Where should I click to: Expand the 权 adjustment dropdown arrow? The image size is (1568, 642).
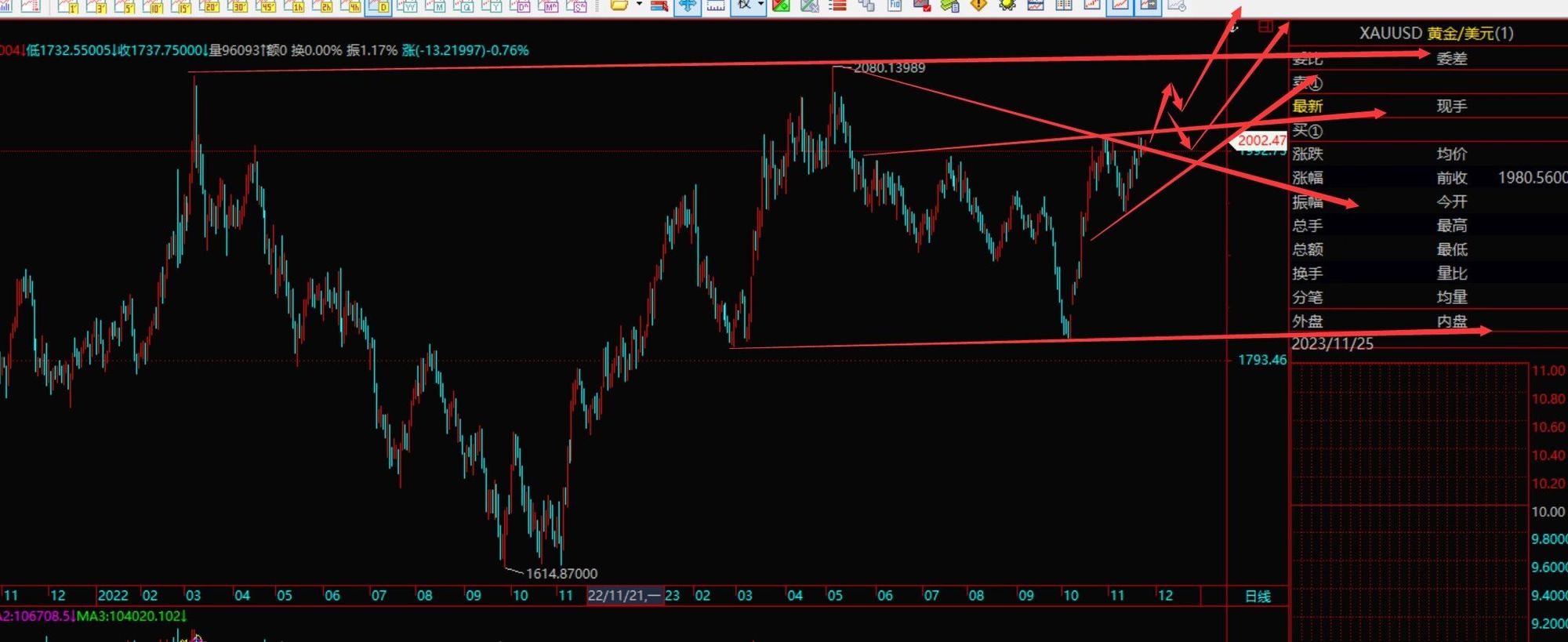[x=760, y=5]
